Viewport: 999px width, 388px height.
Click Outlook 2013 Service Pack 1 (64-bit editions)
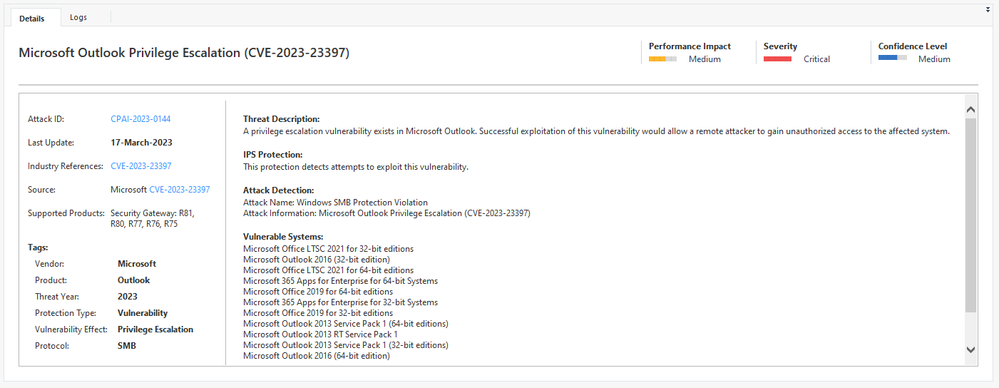click(x=346, y=324)
